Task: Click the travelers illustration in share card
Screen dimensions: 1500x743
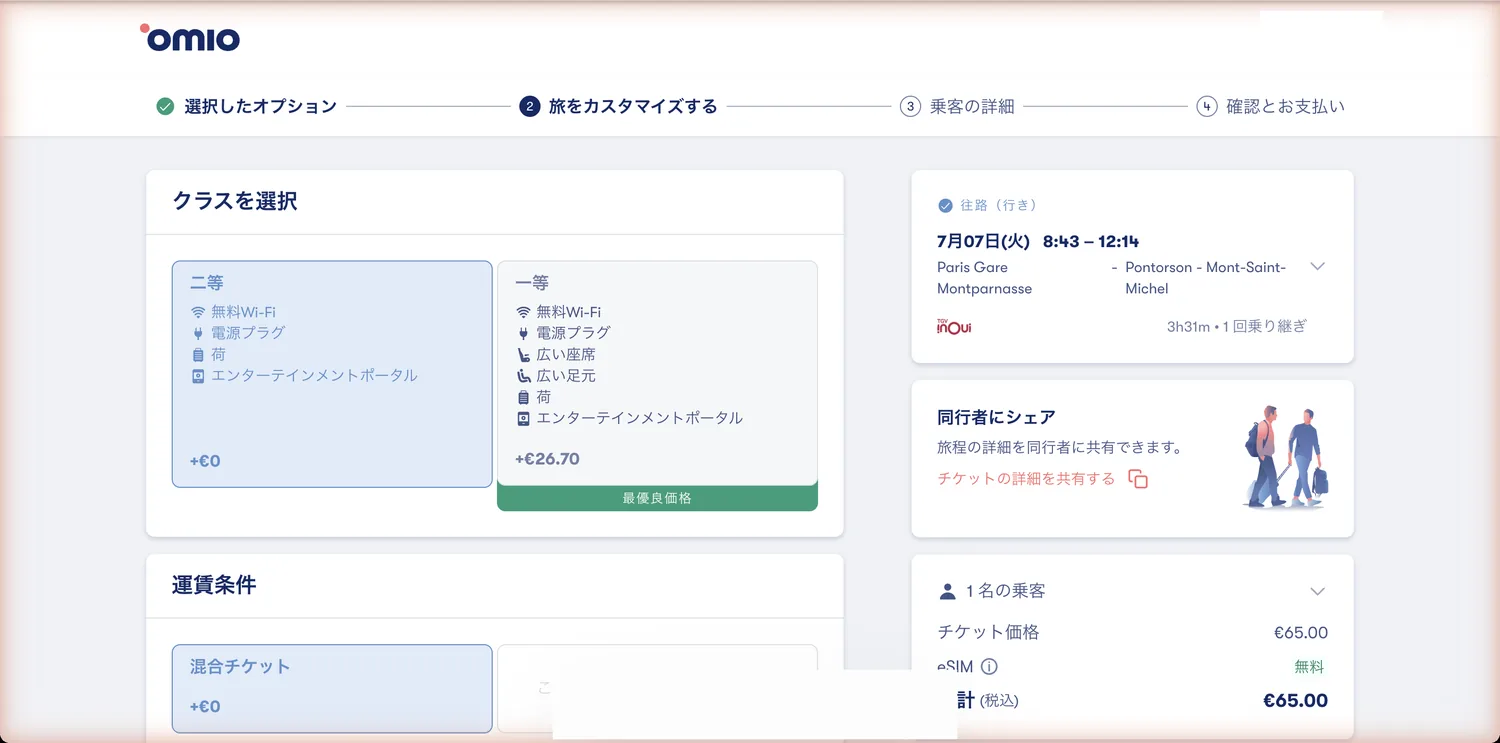Action: point(1286,456)
